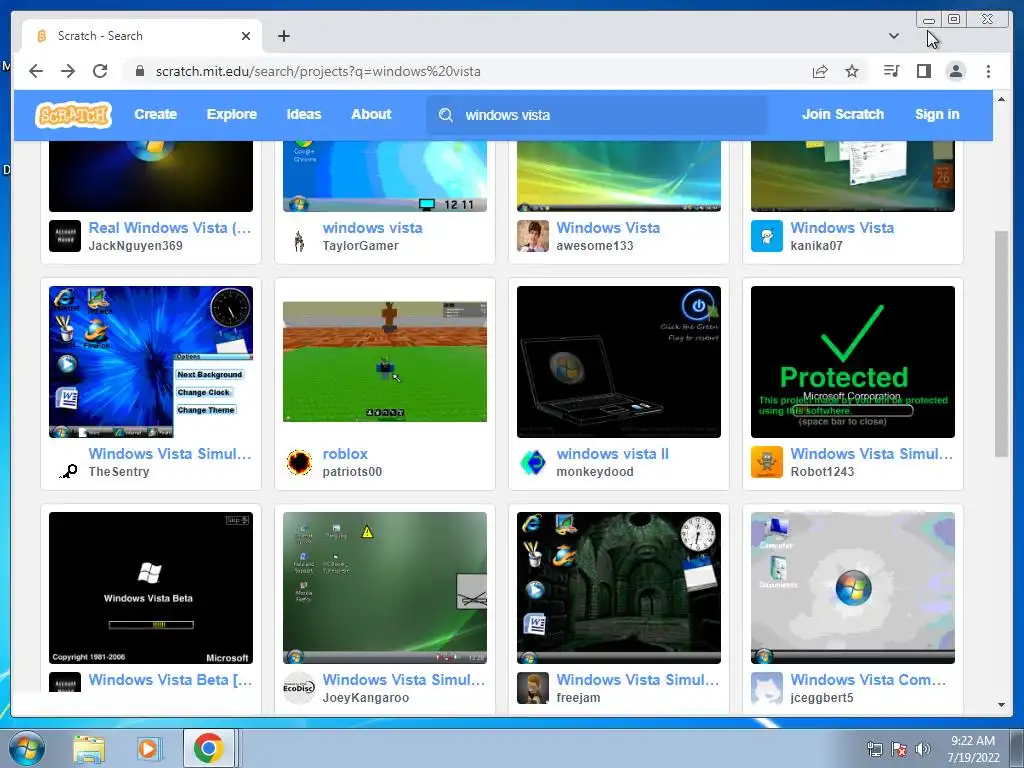Open Windows Explorer from taskbar

pos(89,748)
